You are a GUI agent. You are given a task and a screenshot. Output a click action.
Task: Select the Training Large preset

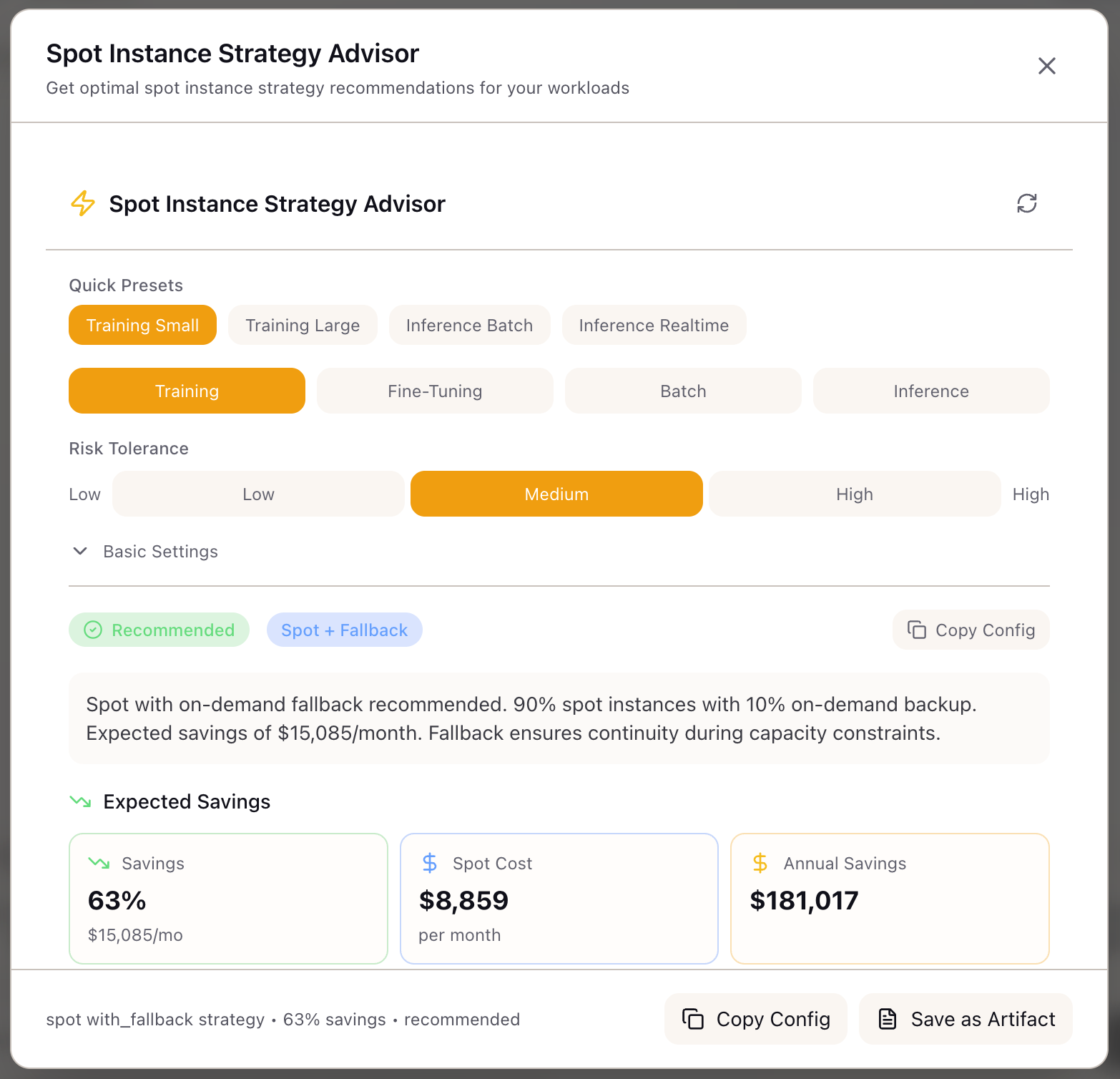302,325
